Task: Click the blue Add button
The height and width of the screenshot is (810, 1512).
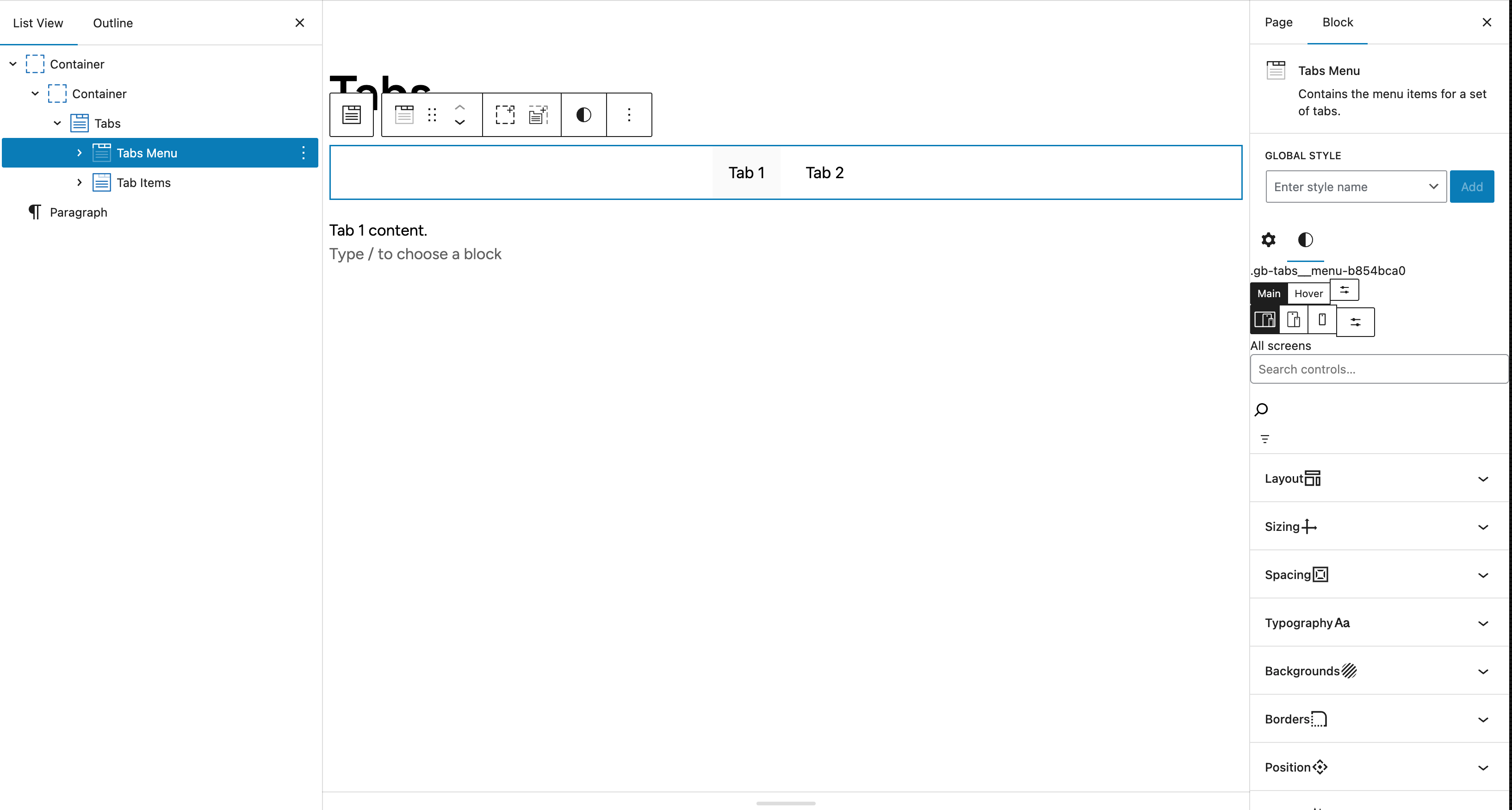Action: coord(1471,187)
